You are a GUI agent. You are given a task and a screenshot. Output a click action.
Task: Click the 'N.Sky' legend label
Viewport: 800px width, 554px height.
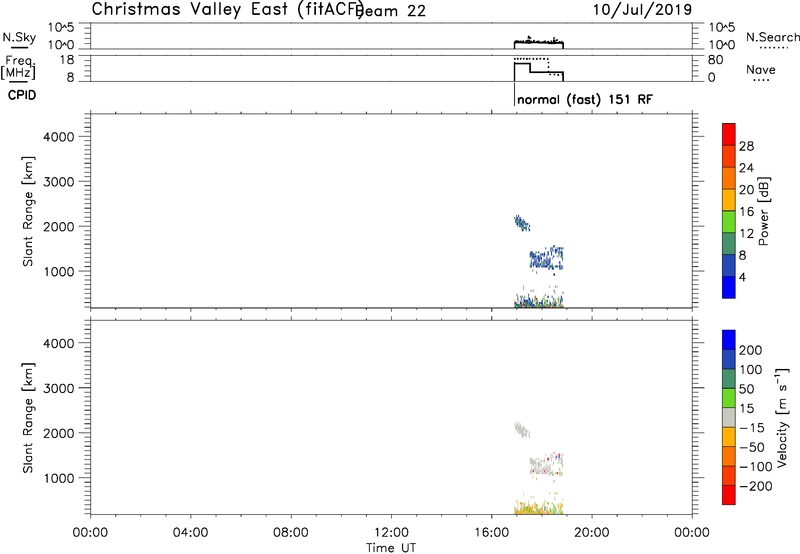(19, 37)
